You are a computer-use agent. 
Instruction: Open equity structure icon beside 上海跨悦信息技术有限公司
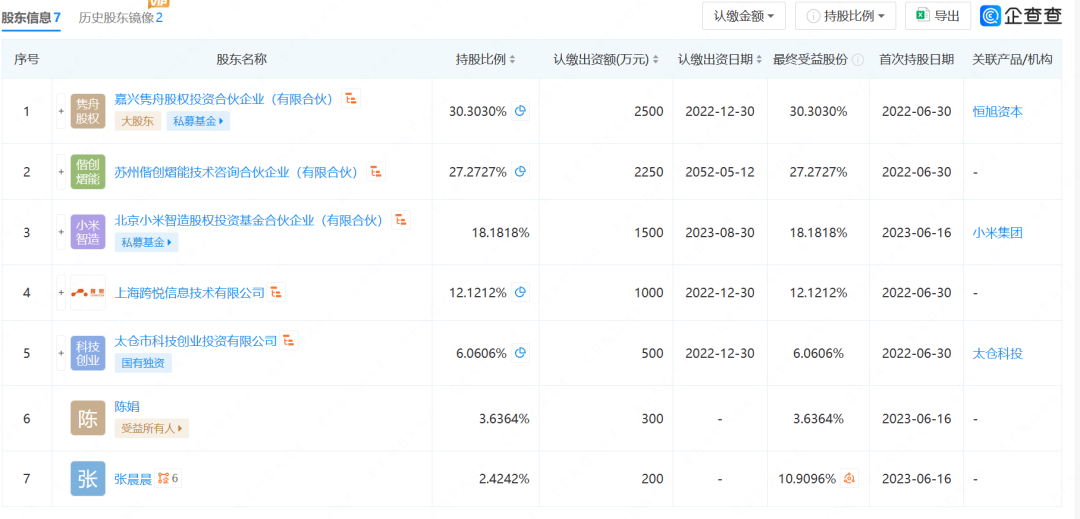[276, 293]
